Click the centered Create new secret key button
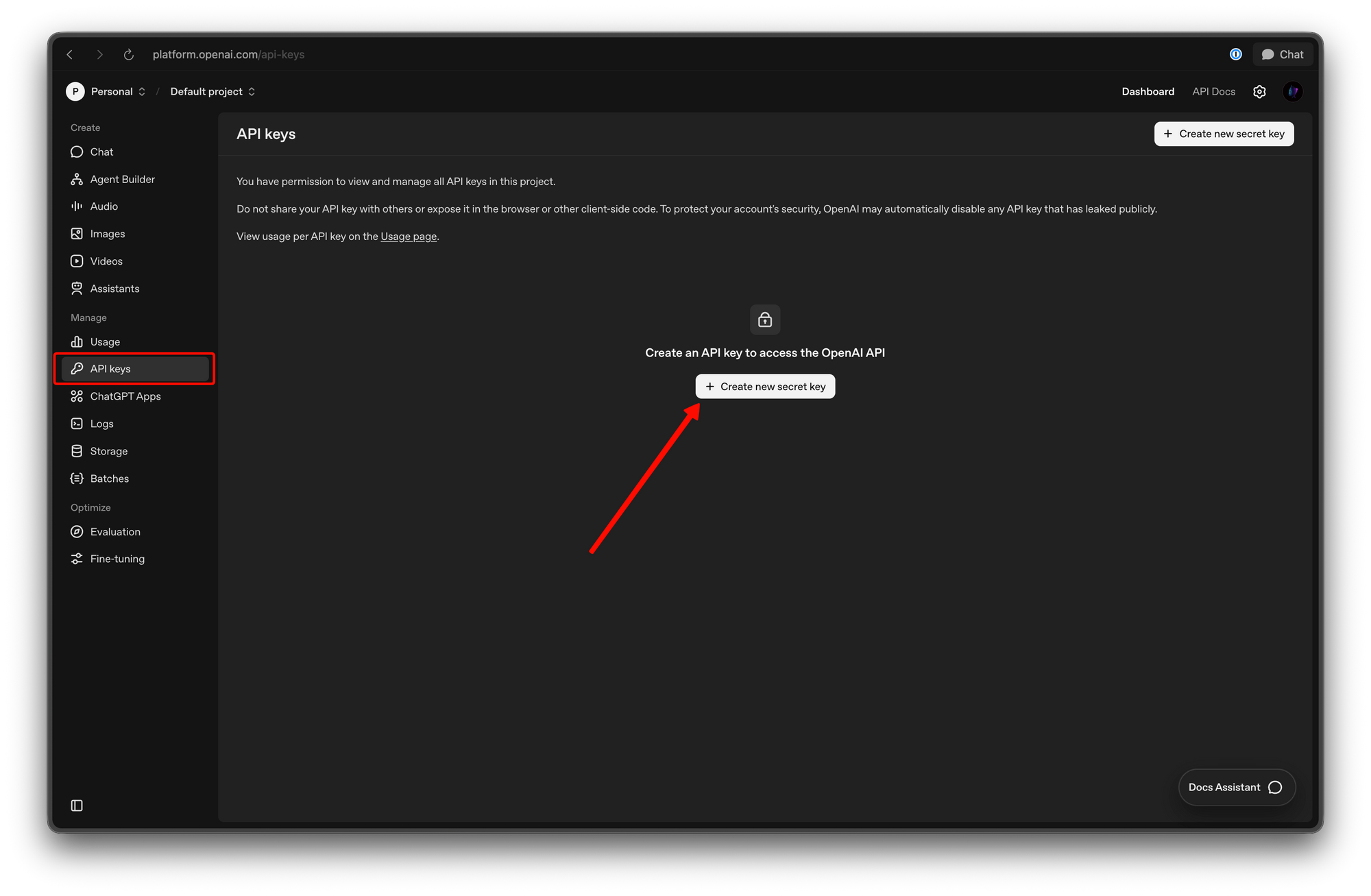 pos(765,387)
